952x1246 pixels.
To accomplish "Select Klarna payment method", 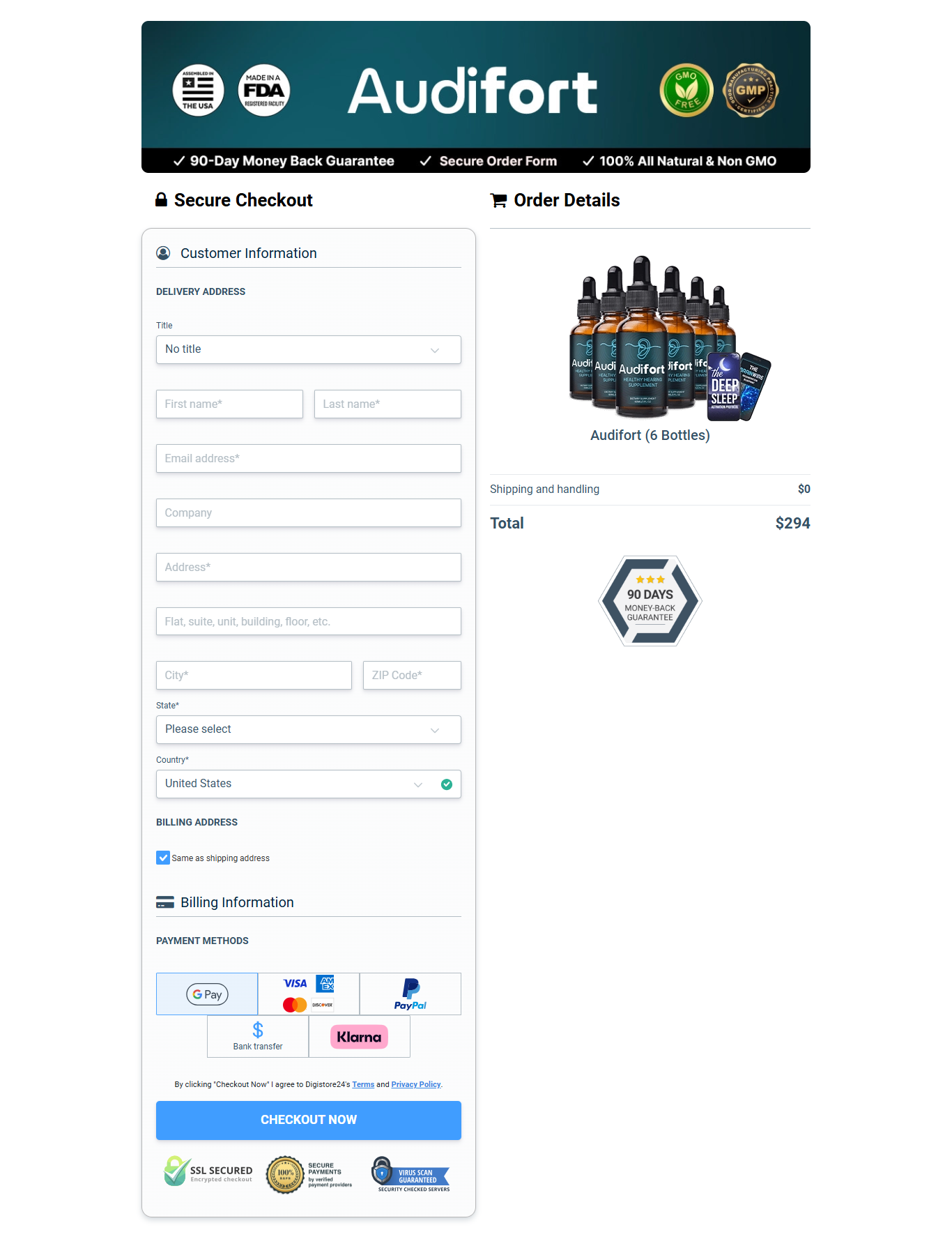I will (x=359, y=1037).
